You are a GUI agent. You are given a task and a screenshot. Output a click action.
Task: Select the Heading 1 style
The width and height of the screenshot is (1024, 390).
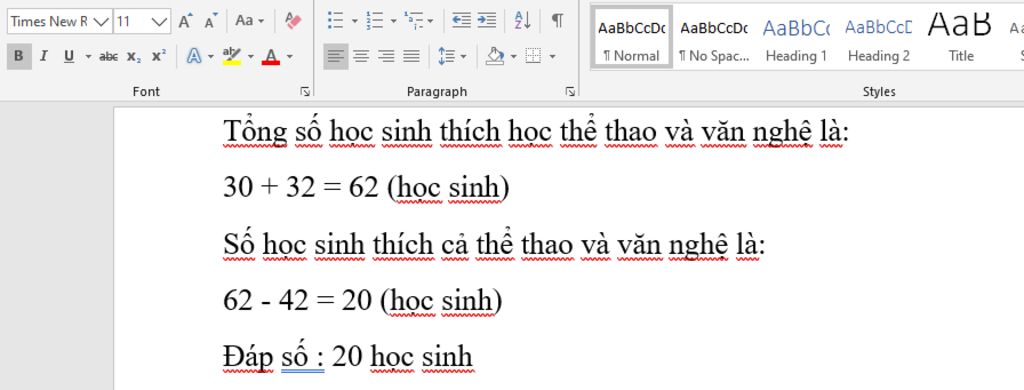click(x=796, y=37)
